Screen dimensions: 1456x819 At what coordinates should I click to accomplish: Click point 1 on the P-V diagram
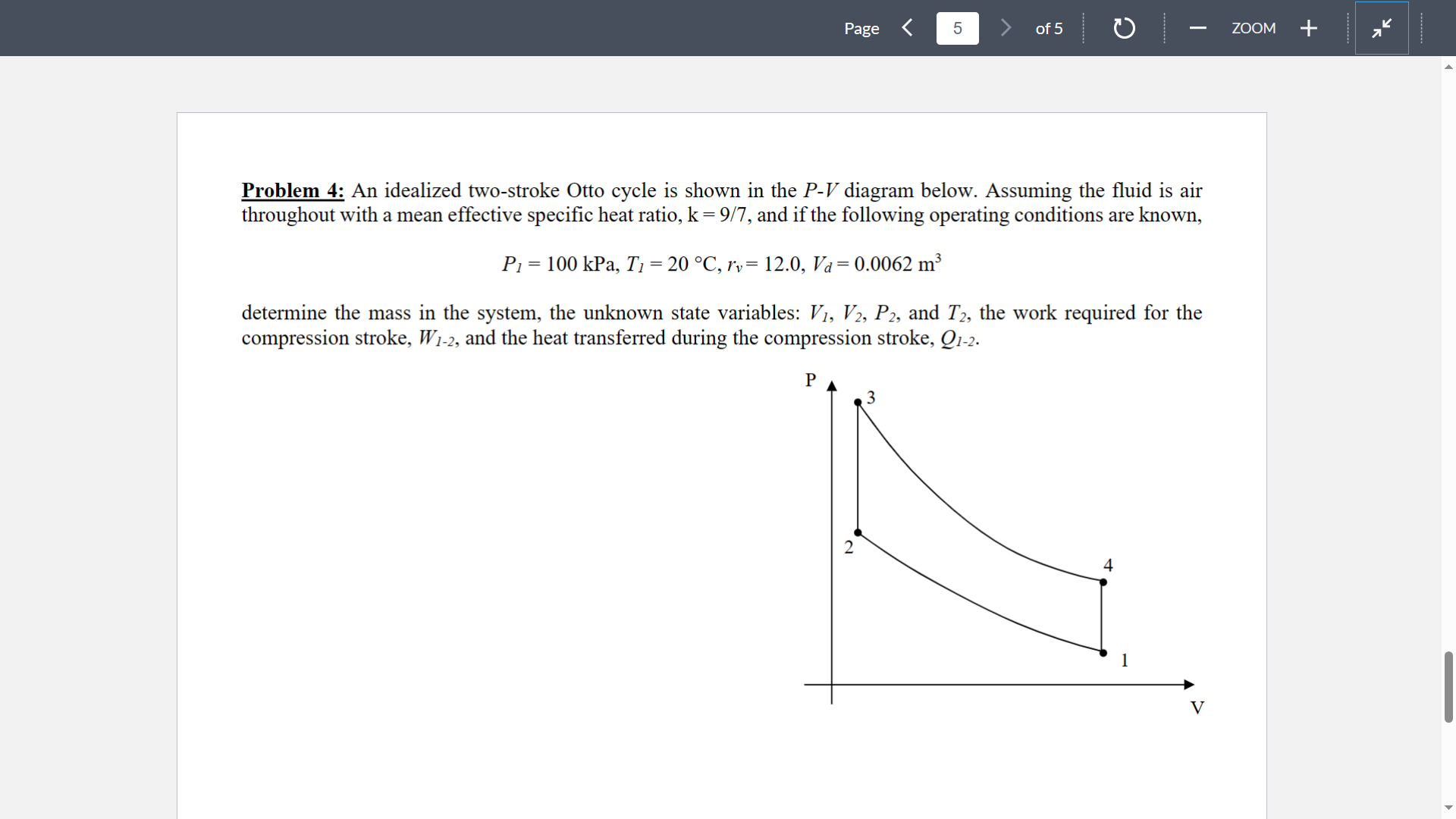click(x=1103, y=652)
